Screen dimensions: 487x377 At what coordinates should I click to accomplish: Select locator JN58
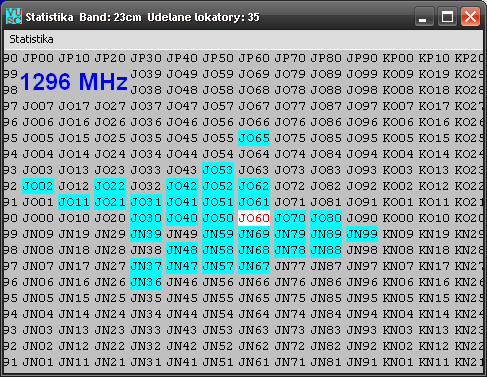tap(218, 250)
